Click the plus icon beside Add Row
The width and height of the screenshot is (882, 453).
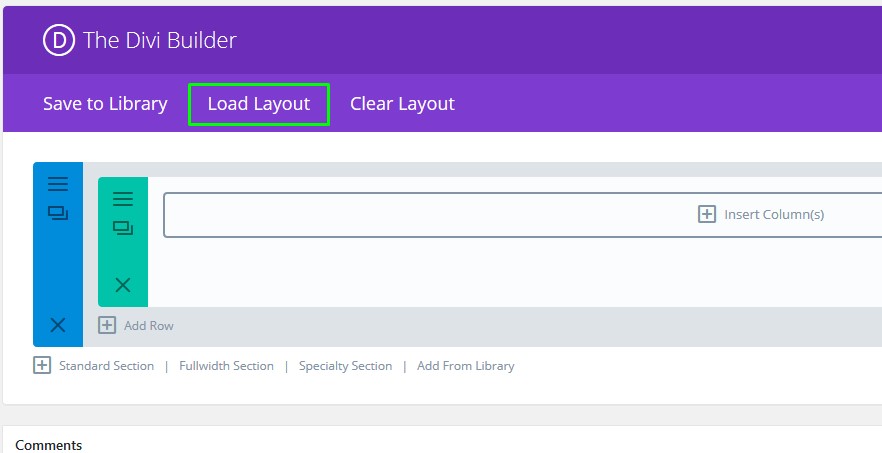click(107, 325)
